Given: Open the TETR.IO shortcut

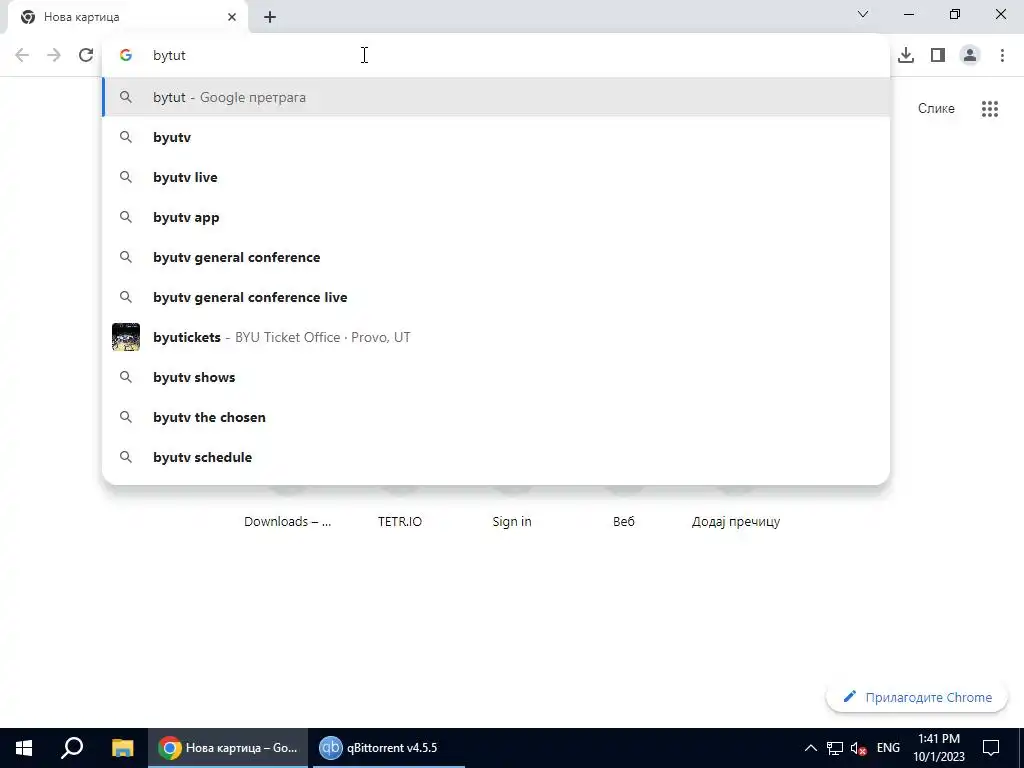Looking at the screenshot, I should (x=400, y=521).
